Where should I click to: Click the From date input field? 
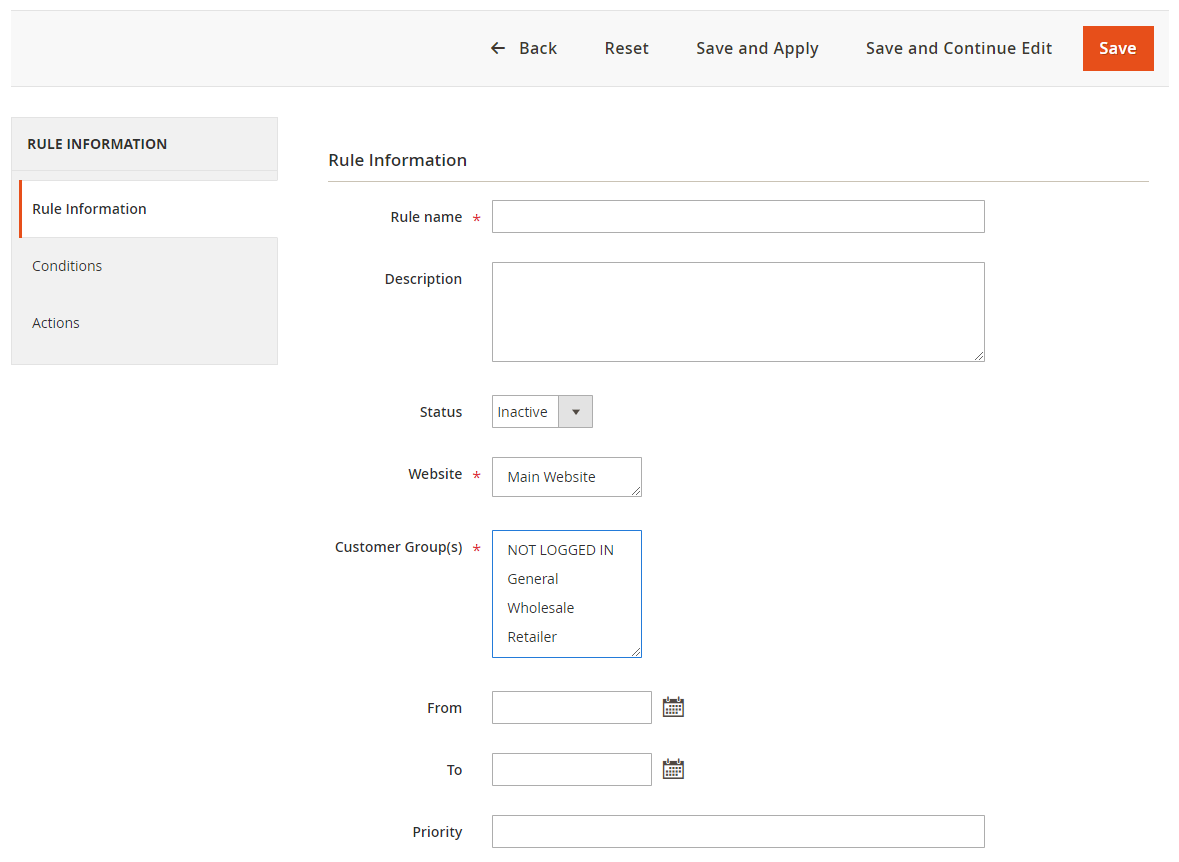(x=571, y=708)
